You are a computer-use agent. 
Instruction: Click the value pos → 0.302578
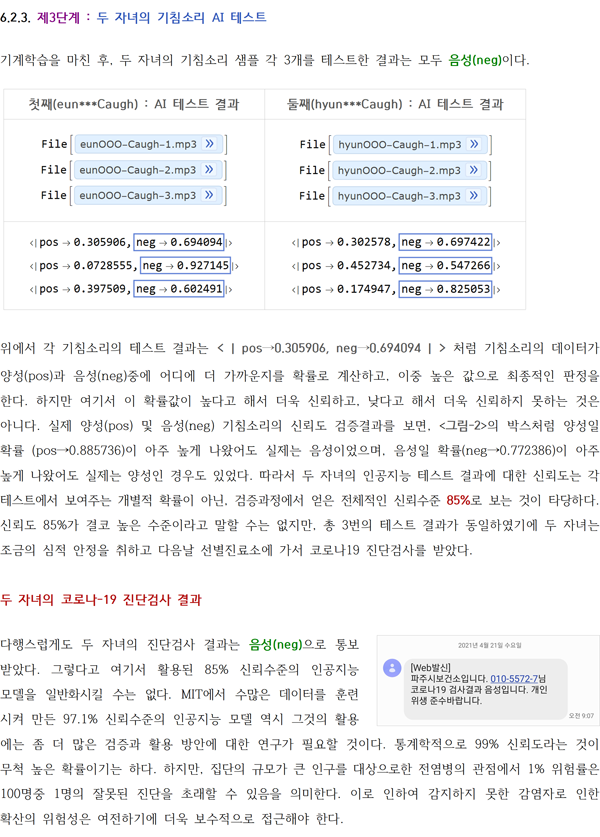pyautogui.click(x=346, y=242)
